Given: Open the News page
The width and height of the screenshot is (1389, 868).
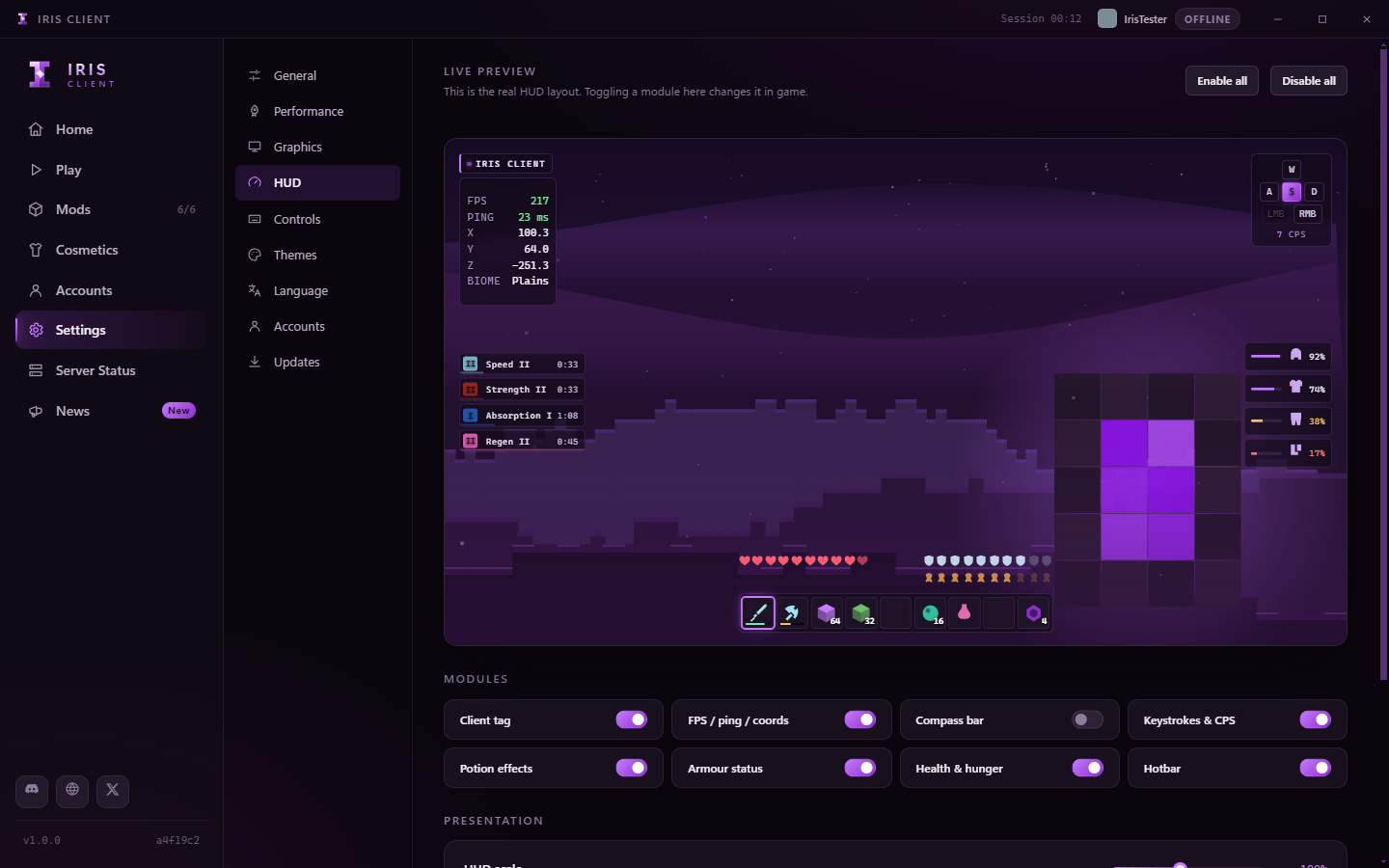Looking at the screenshot, I should pos(111,411).
